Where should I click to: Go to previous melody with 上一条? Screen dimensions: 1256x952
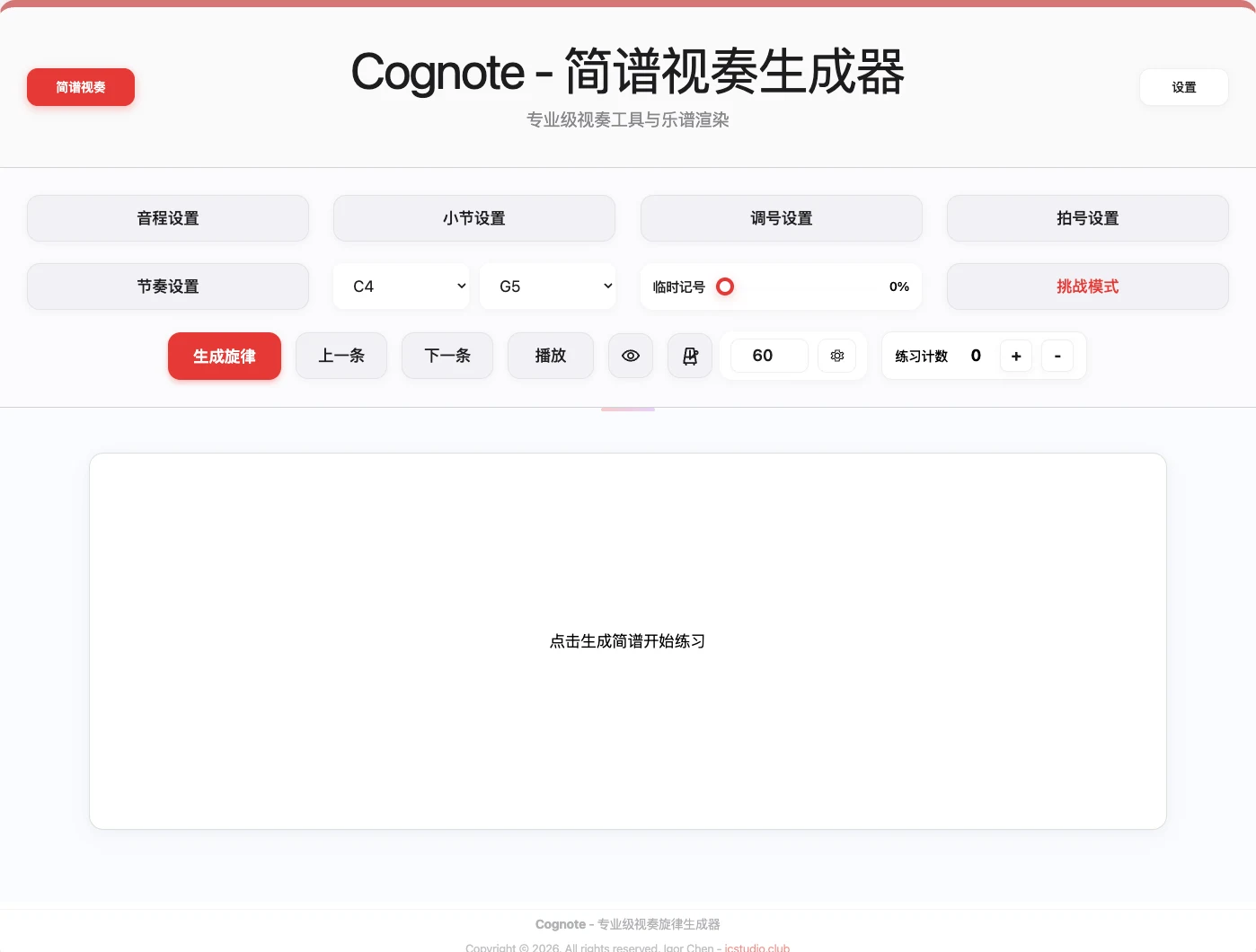(341, 356)
